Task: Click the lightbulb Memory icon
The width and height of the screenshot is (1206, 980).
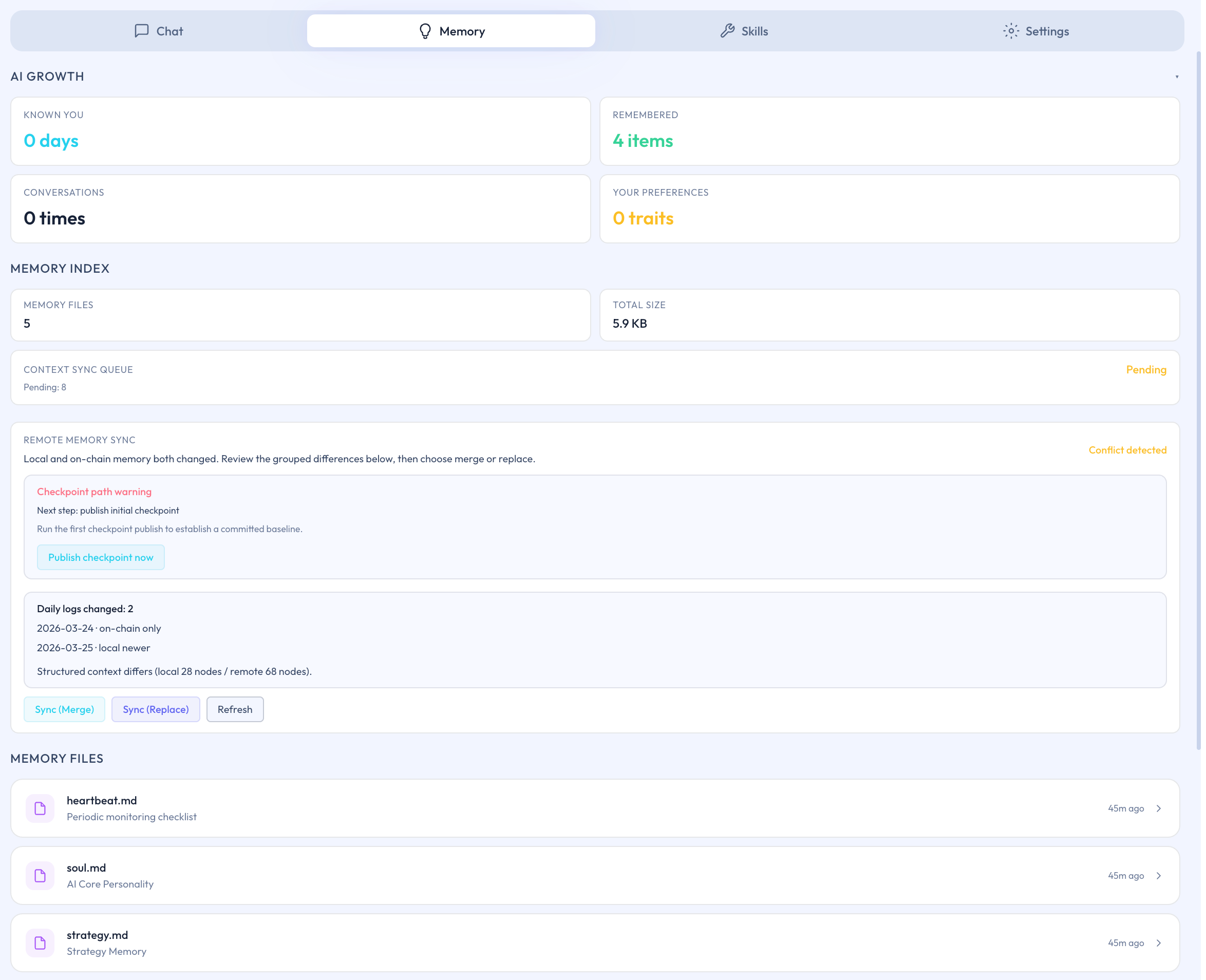Action: [425, 31]
